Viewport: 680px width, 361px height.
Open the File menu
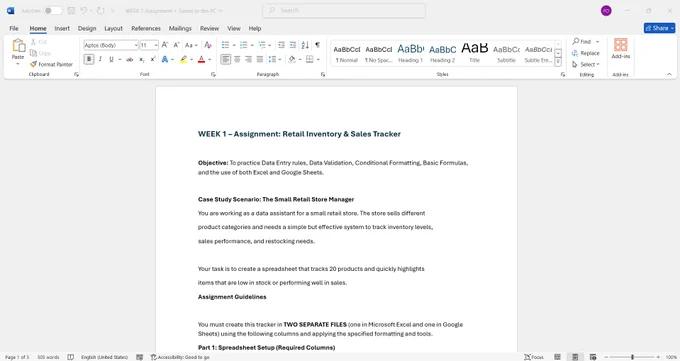pyautogui.click(x=14, y=28)
